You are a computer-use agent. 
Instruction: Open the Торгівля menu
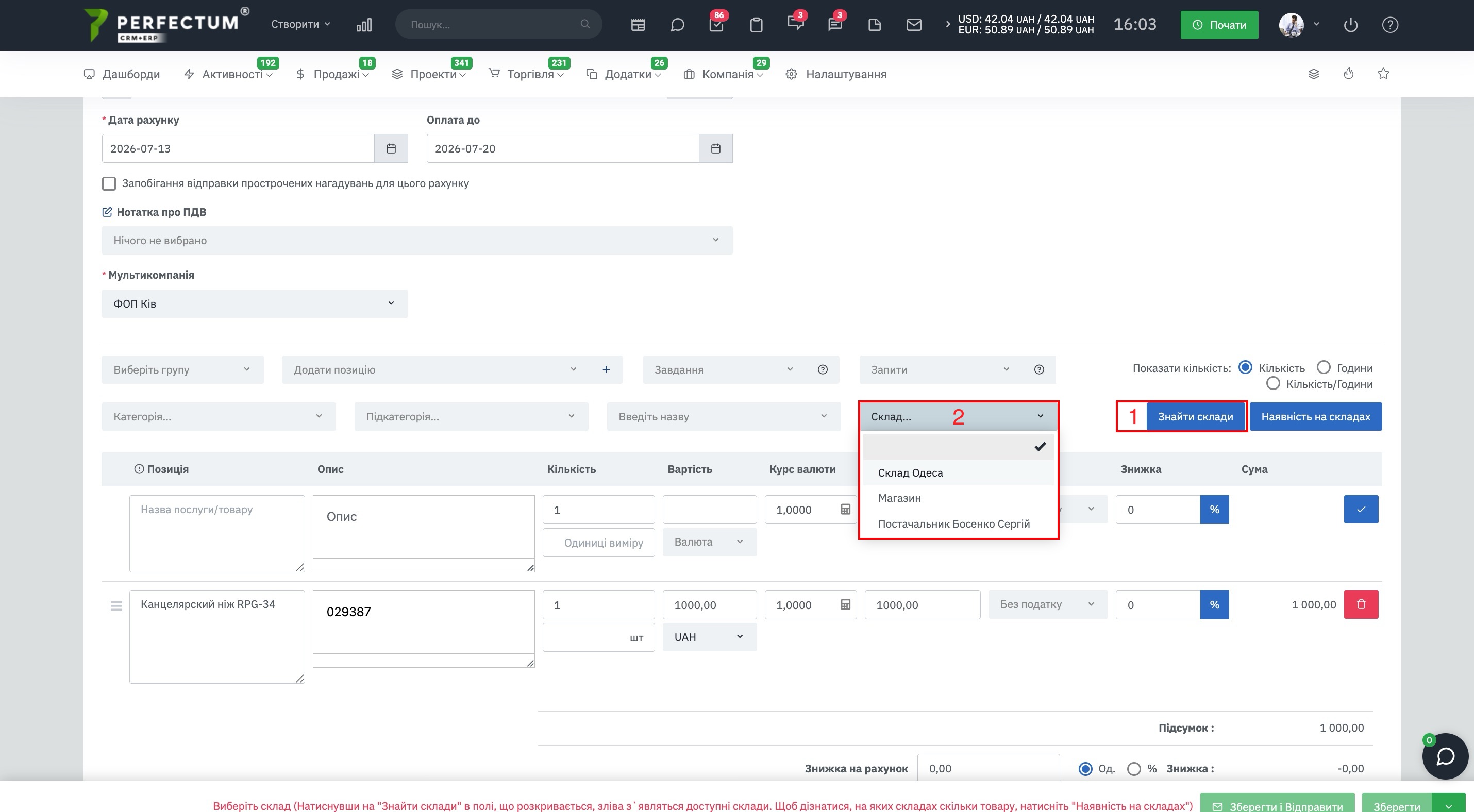click(530, 74)
